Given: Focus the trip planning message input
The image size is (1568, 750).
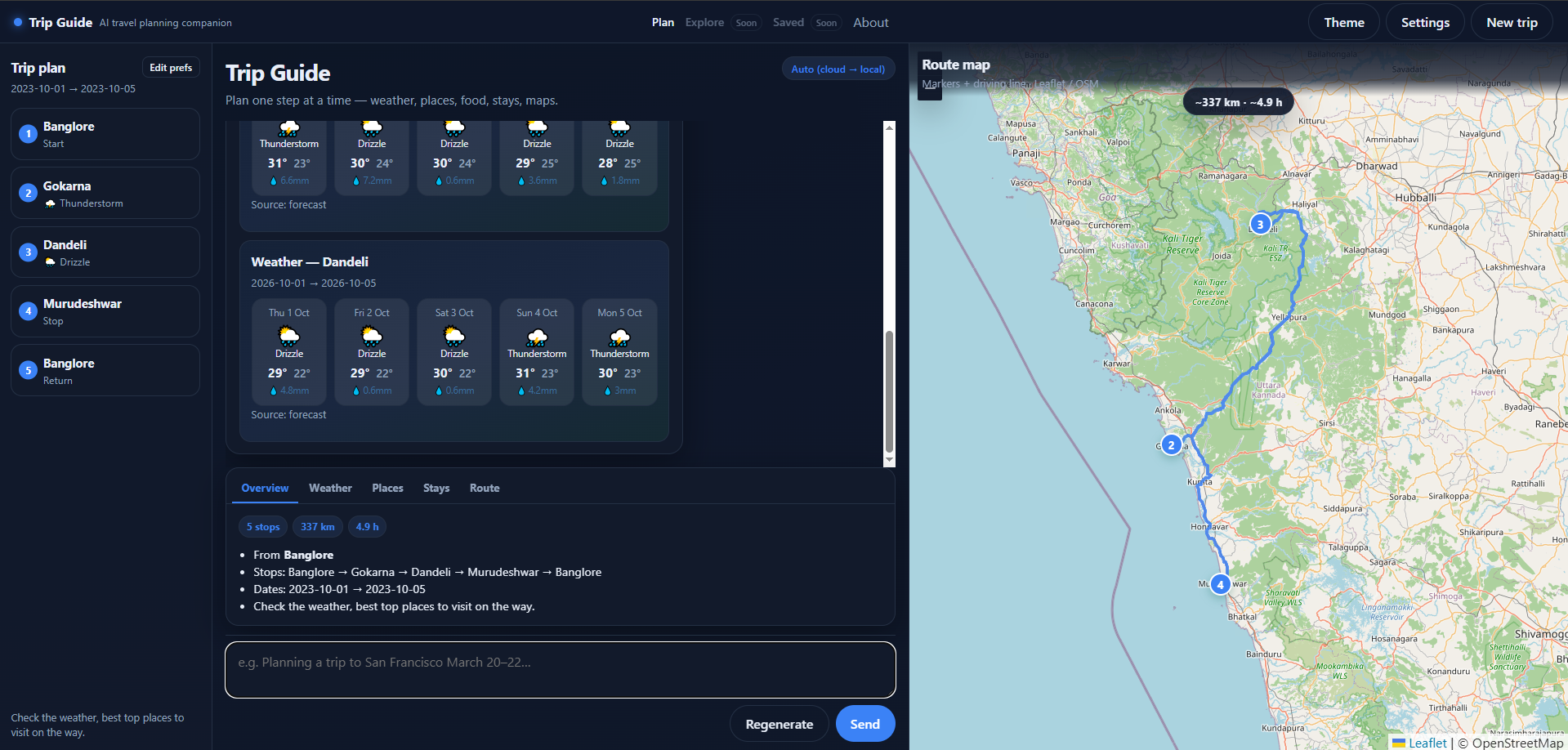Looking at the screenshot, I should pyautogui.click(x=561, y=670).
